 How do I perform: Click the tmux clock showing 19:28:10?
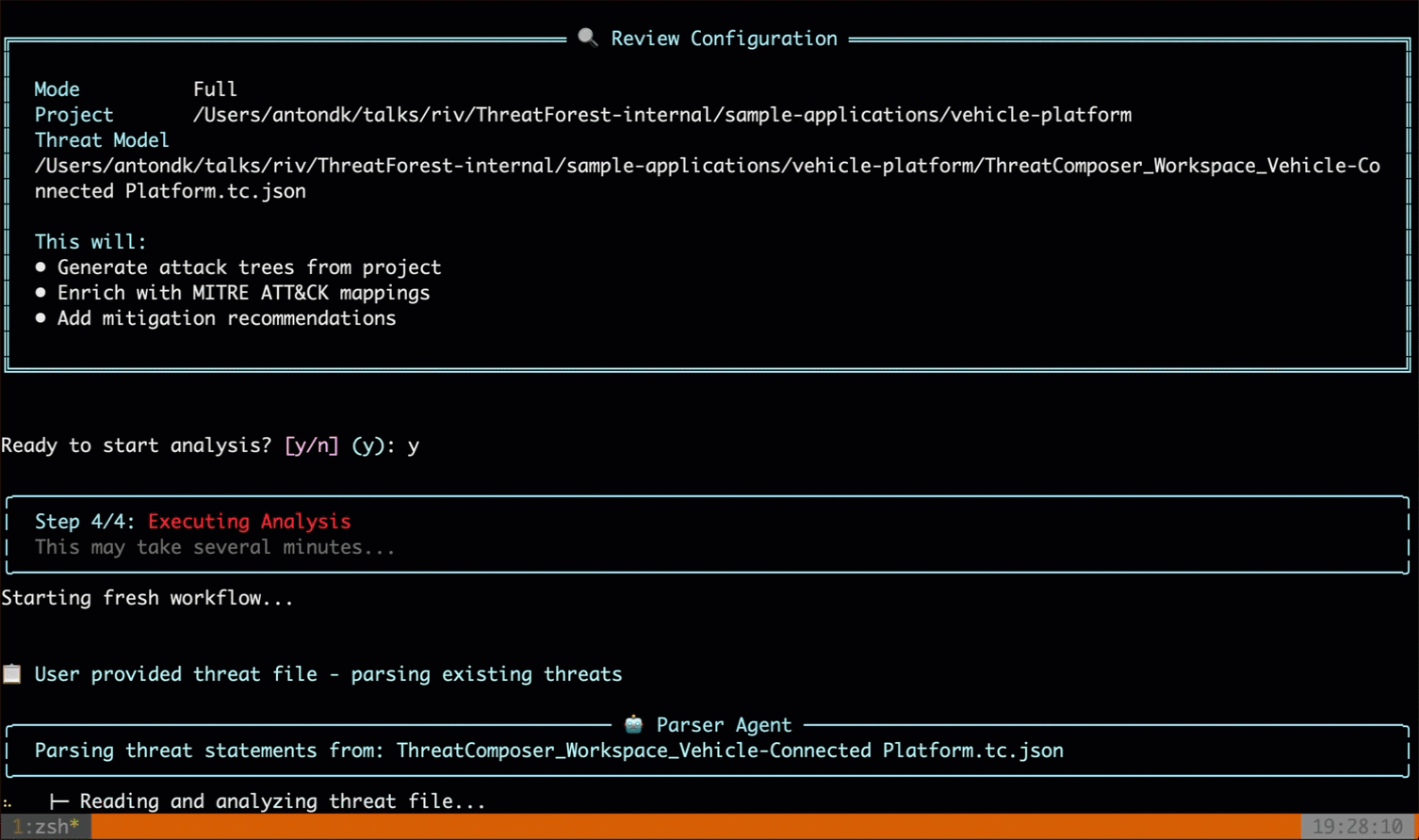(x=1357, y=827)
